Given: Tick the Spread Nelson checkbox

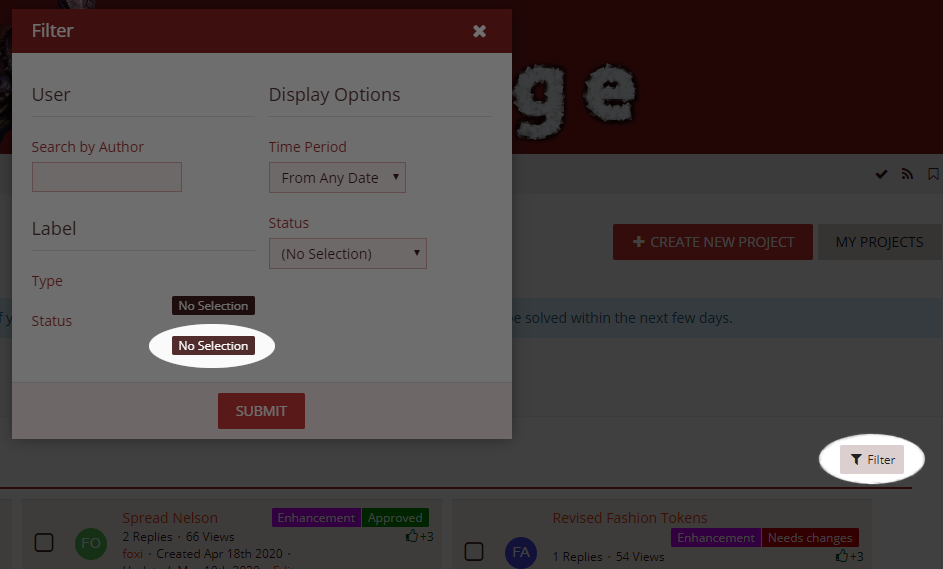Looking at the screenshot, I should [x=44, y=543].
